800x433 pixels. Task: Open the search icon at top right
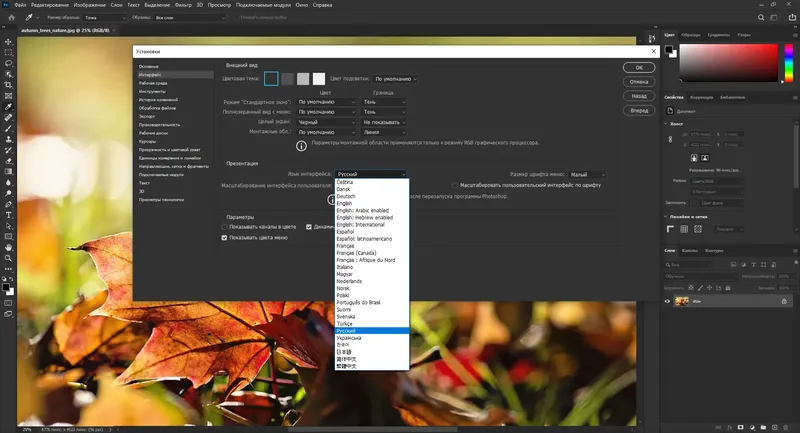pyautogui.click(x=761, y=17)
